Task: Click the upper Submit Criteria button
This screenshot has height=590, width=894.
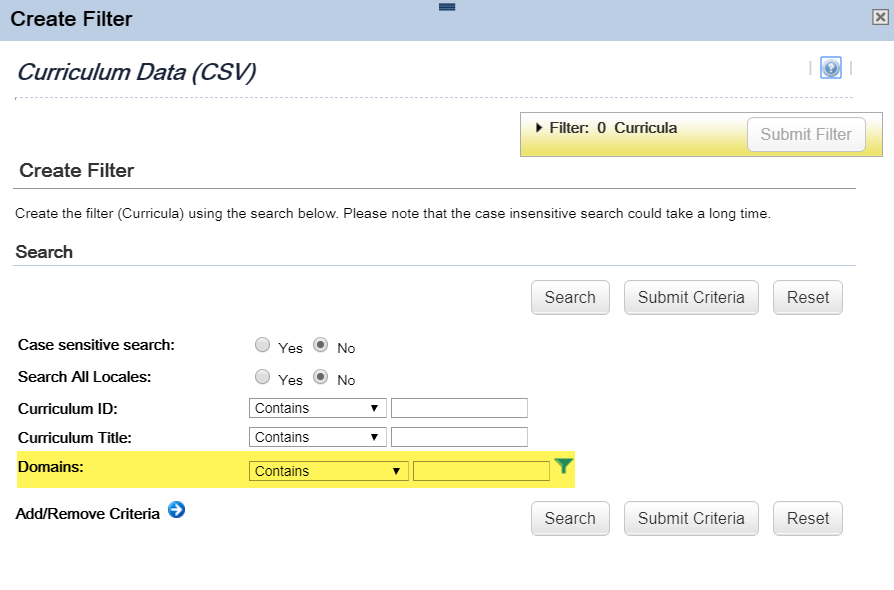Action: click(691, 298)
